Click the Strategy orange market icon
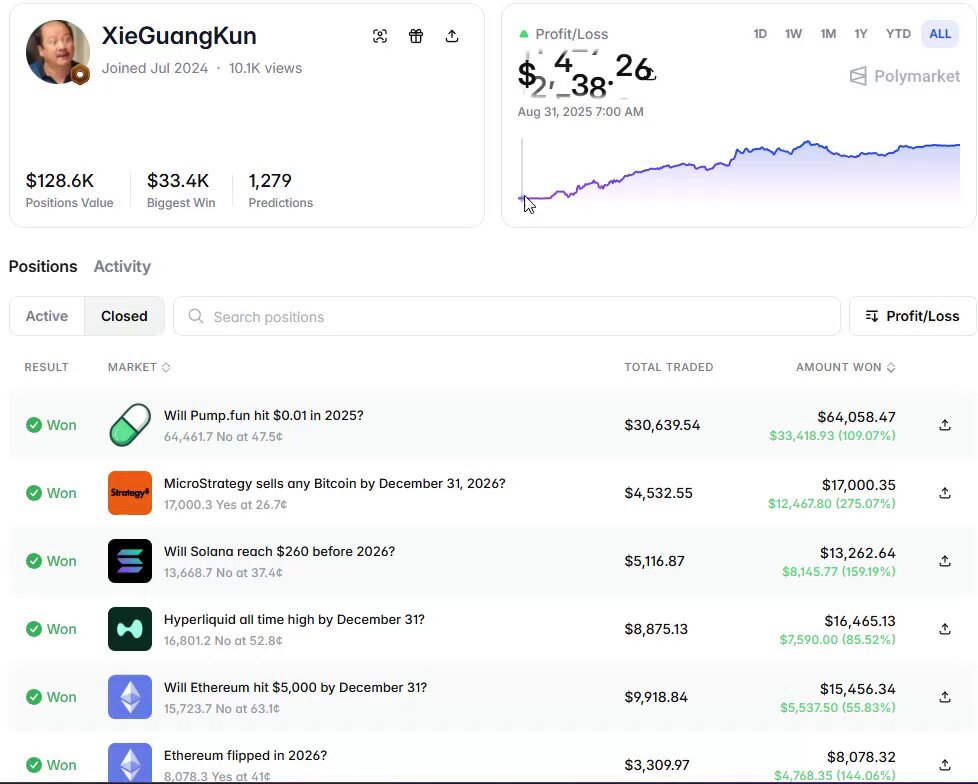 click(130, 493)
